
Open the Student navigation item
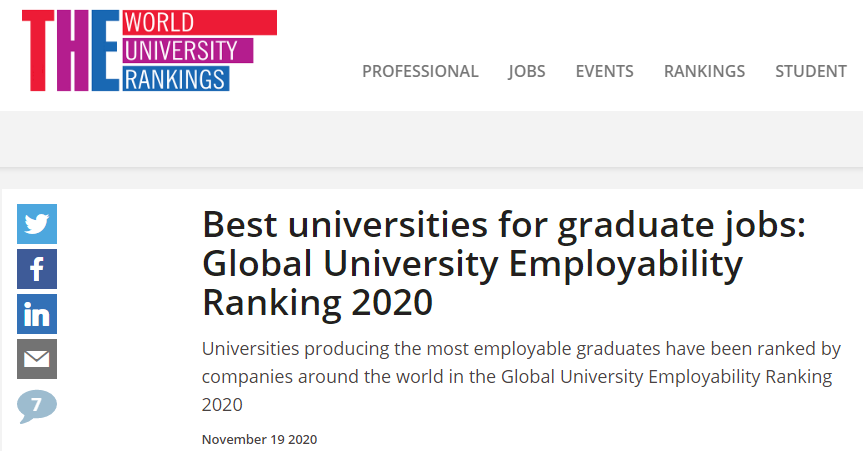pos(811,72)
